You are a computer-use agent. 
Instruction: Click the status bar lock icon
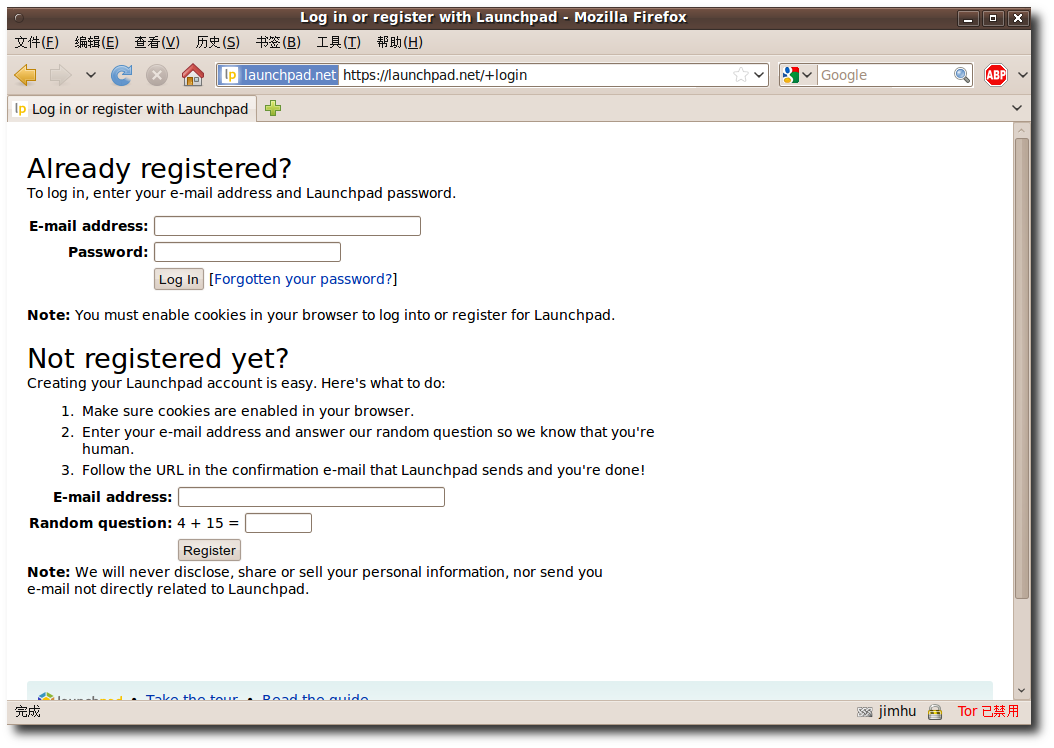point(935,712)
